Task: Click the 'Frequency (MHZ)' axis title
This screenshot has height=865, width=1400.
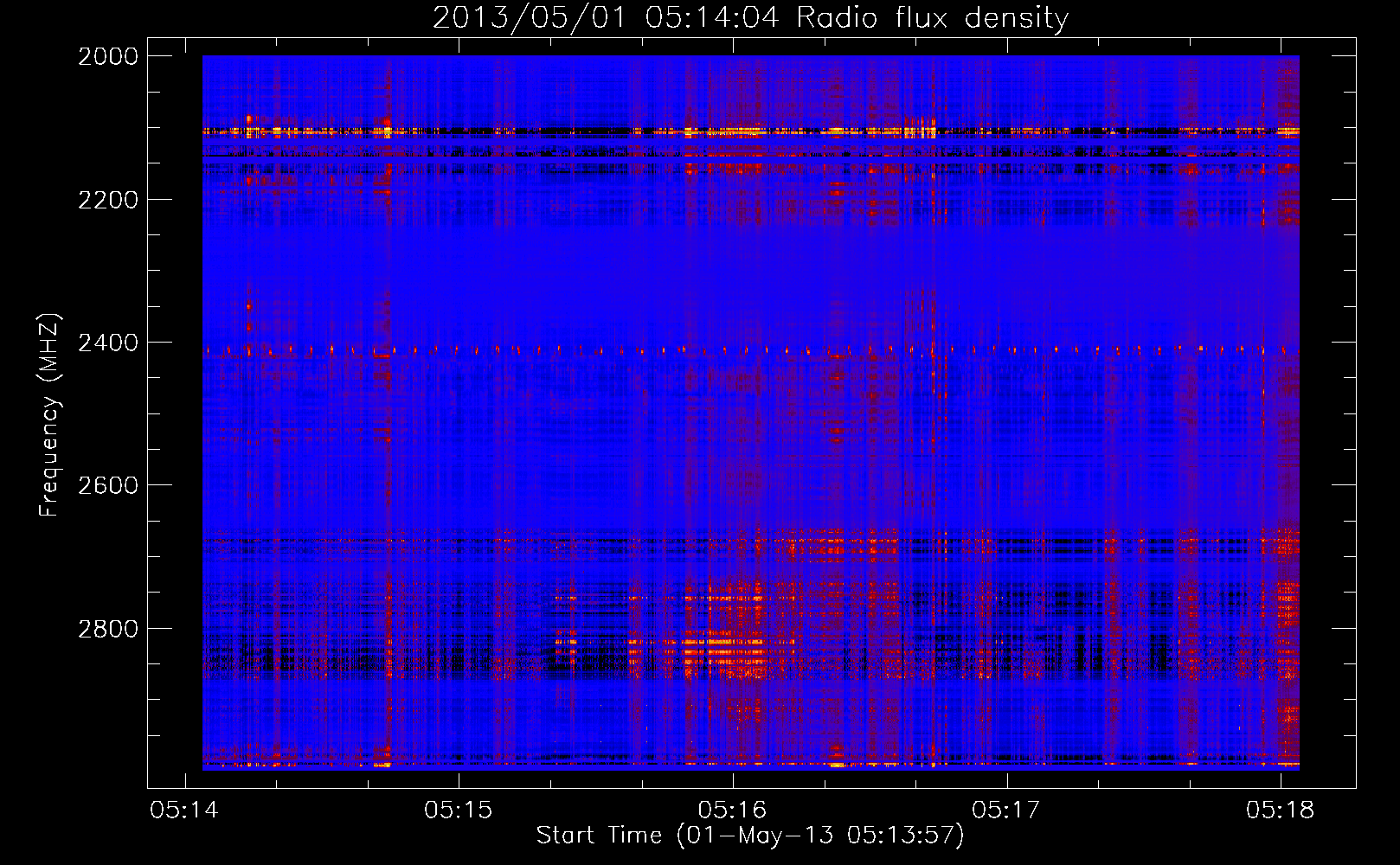Action: point(50,415)
